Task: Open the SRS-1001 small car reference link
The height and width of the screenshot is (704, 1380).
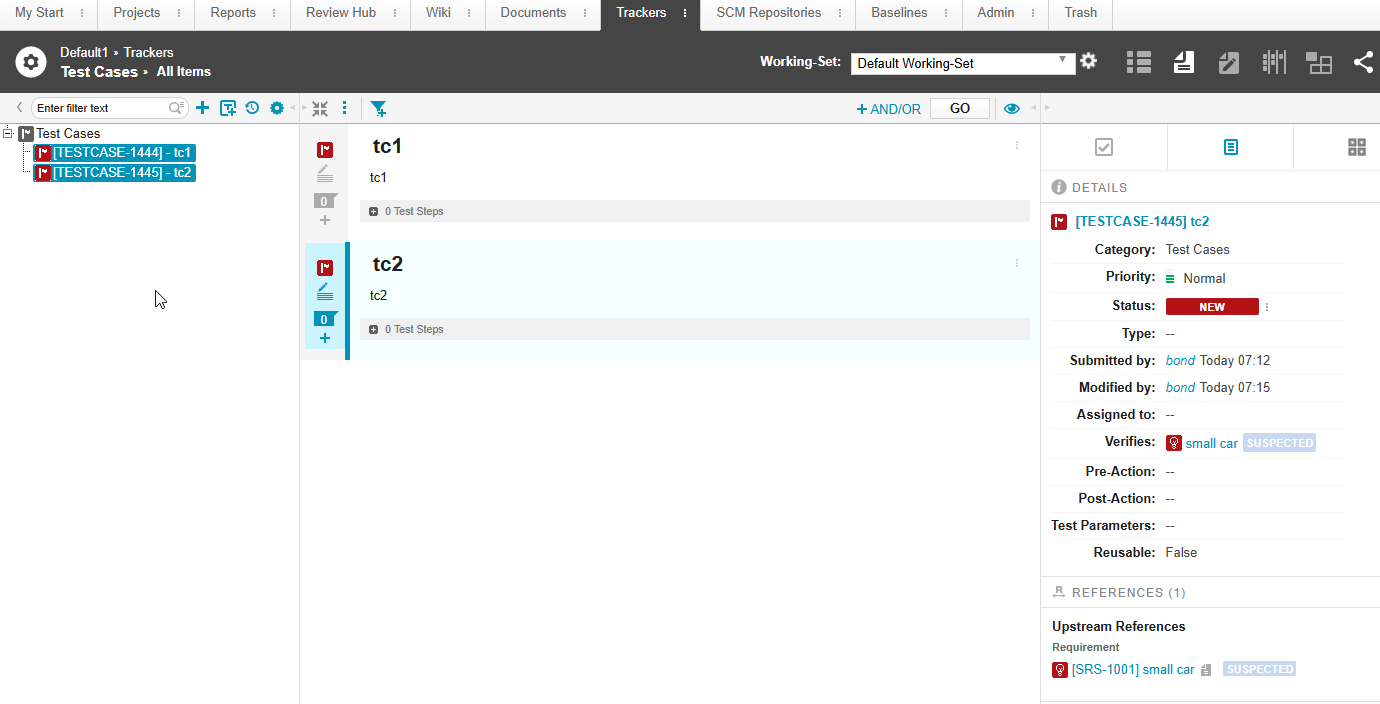Action: click(x=1132, y=669)
